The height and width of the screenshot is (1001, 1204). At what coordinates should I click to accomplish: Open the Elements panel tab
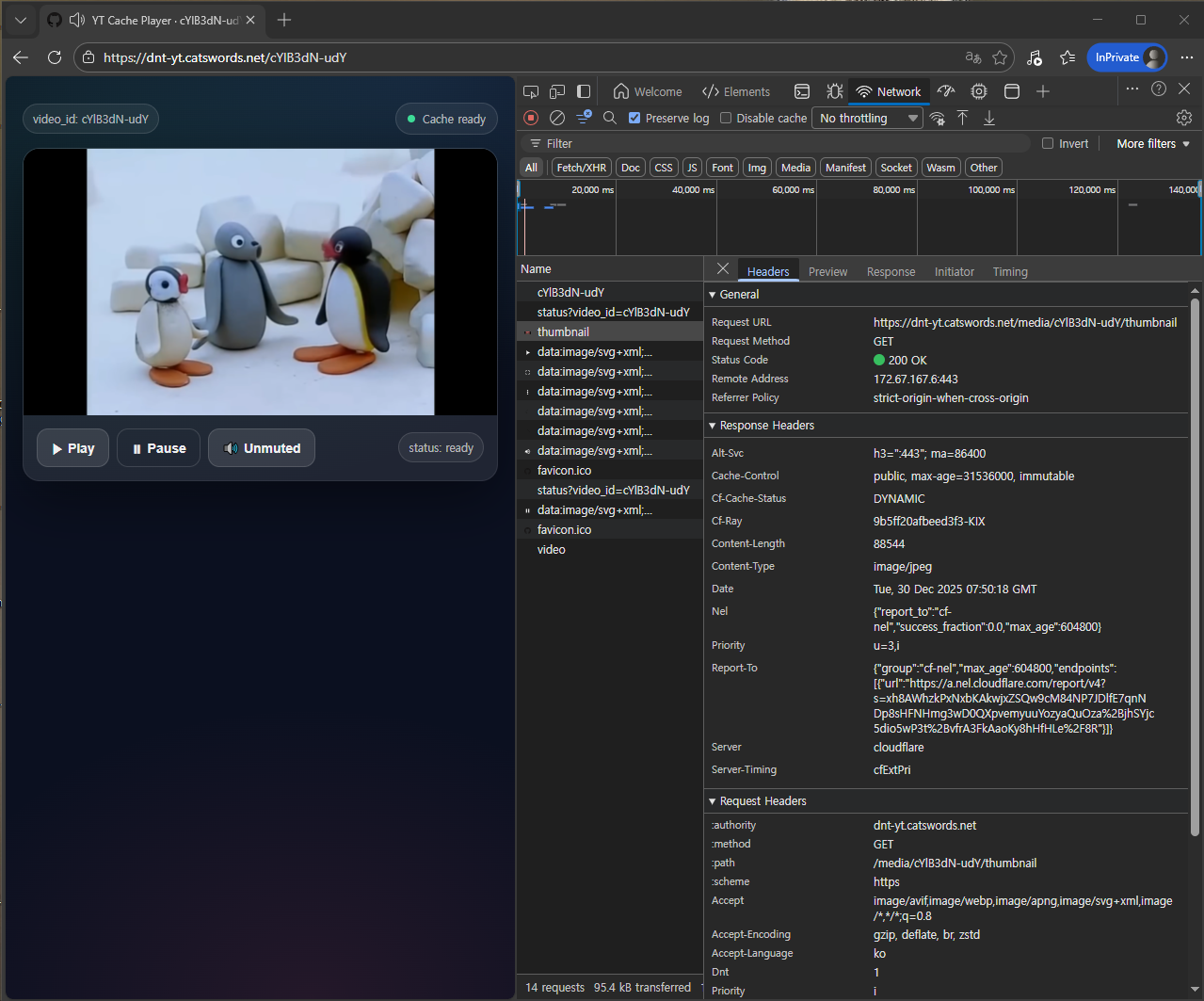click(x=736, y=91)
